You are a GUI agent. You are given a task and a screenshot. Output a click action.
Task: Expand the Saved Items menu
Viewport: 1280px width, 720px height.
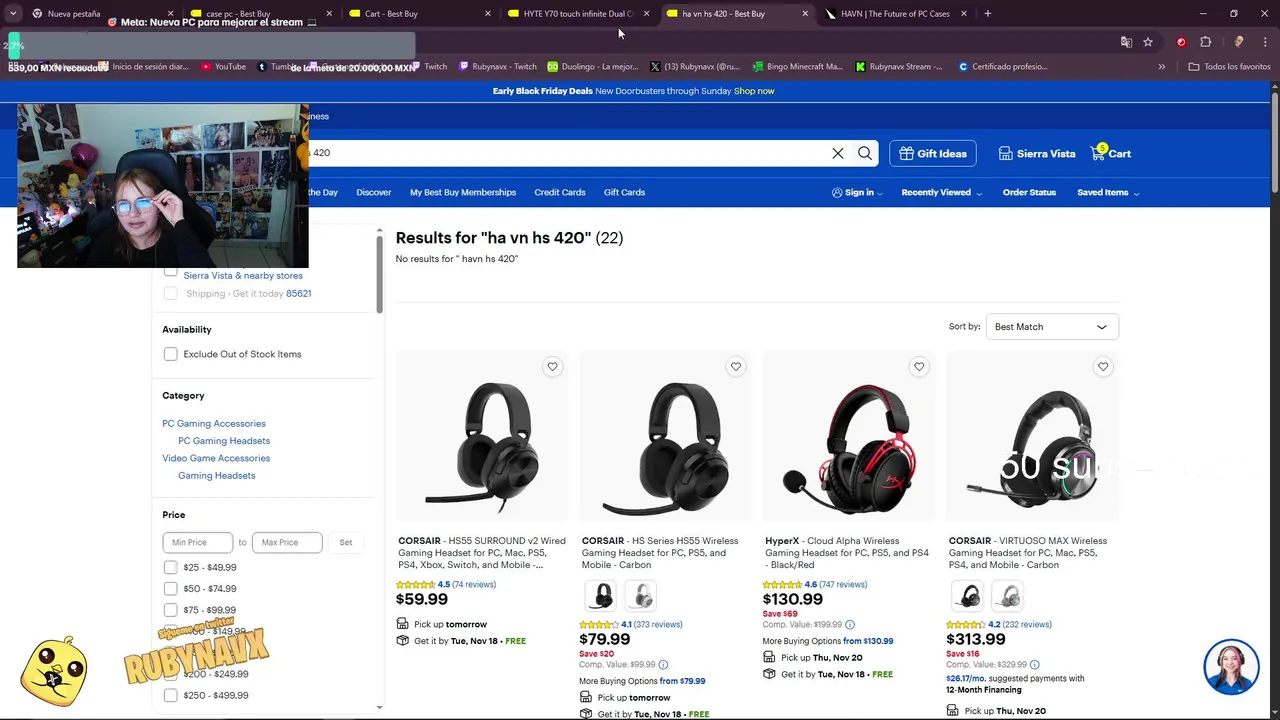point(1108,193)
